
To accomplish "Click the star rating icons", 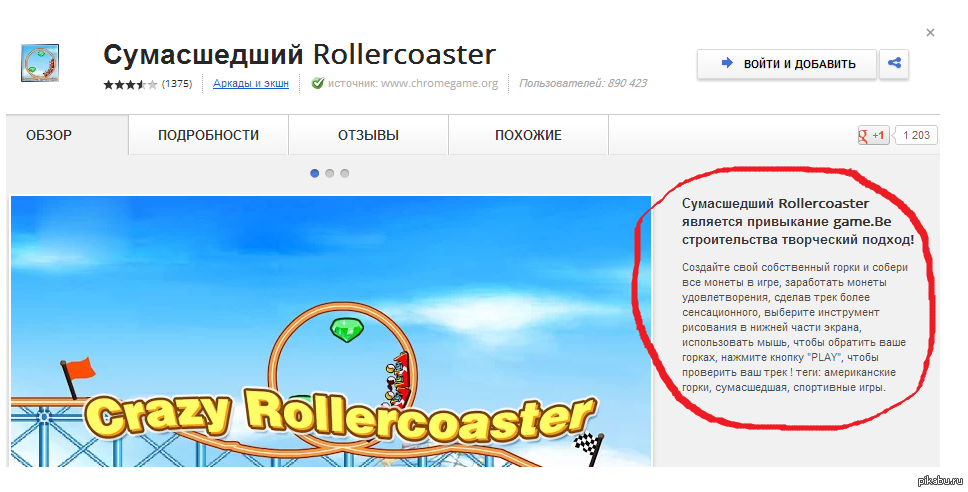I will tap(130, 84).
